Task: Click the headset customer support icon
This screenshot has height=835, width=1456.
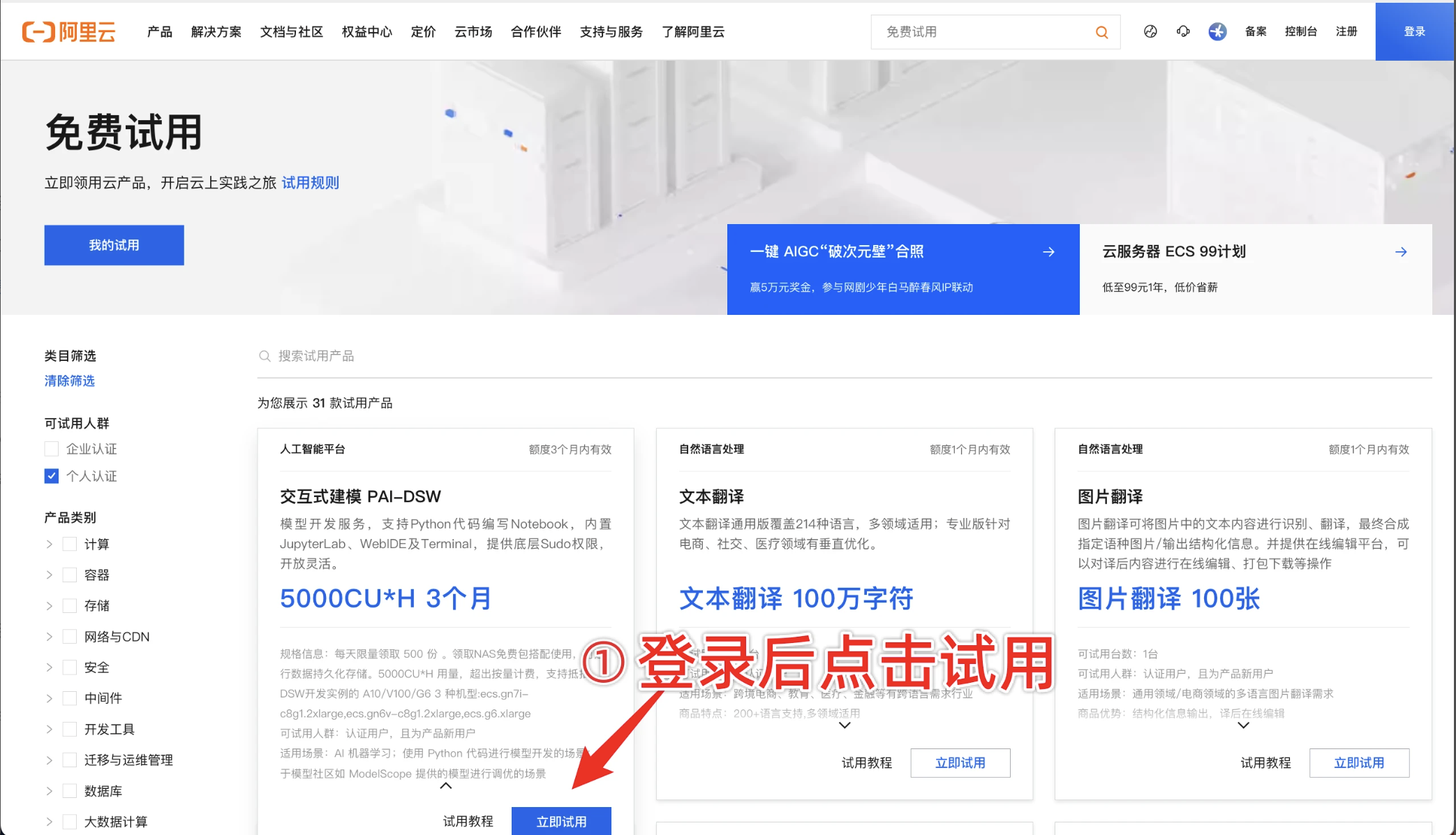Action: (1183, 31)
